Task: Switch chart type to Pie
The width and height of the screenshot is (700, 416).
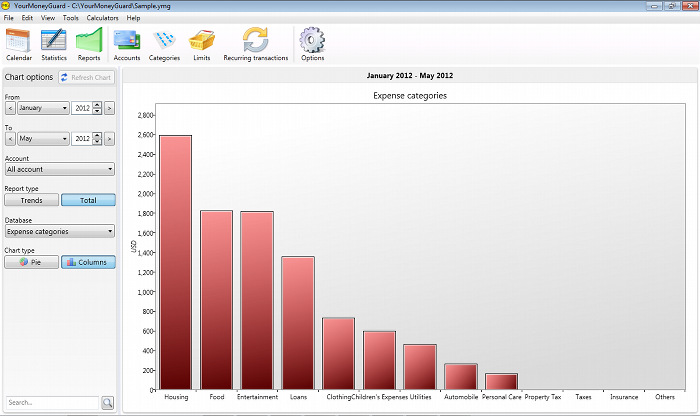Action: coord(31,262)
